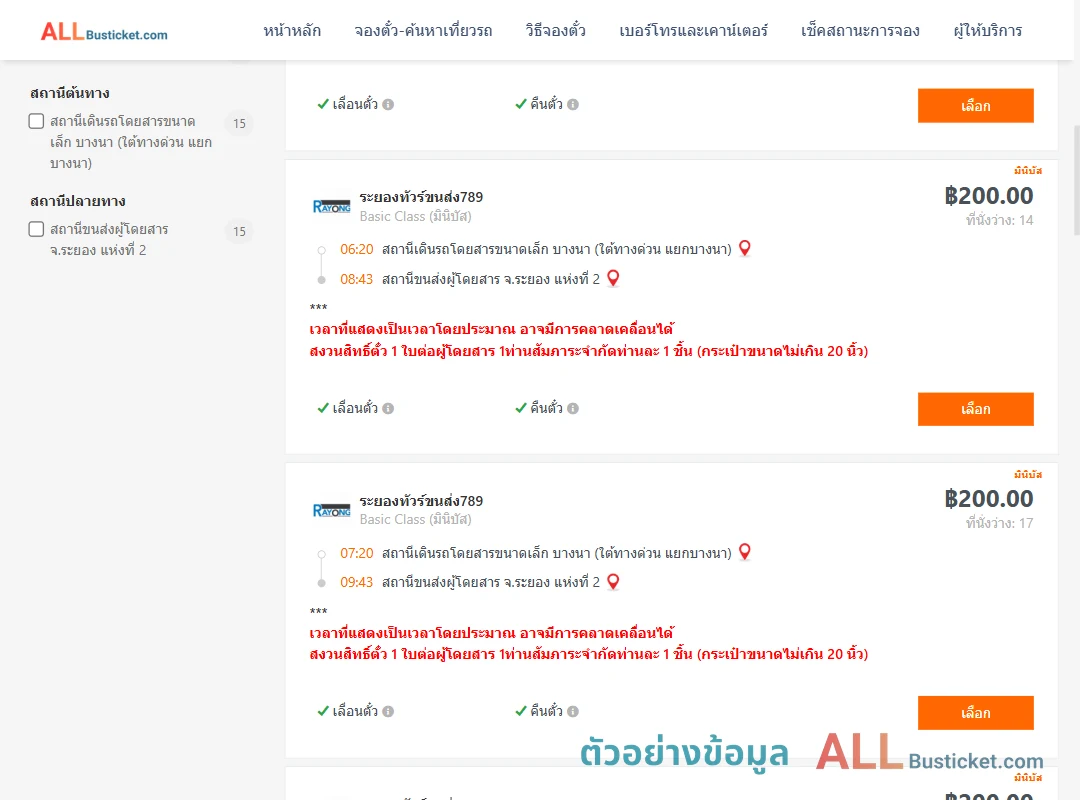The width and height of the screenshot is (1080, 800).
Task: Click คืนตั๋ว info icon for 06:20 trip
Action: (x=573, y=409)
